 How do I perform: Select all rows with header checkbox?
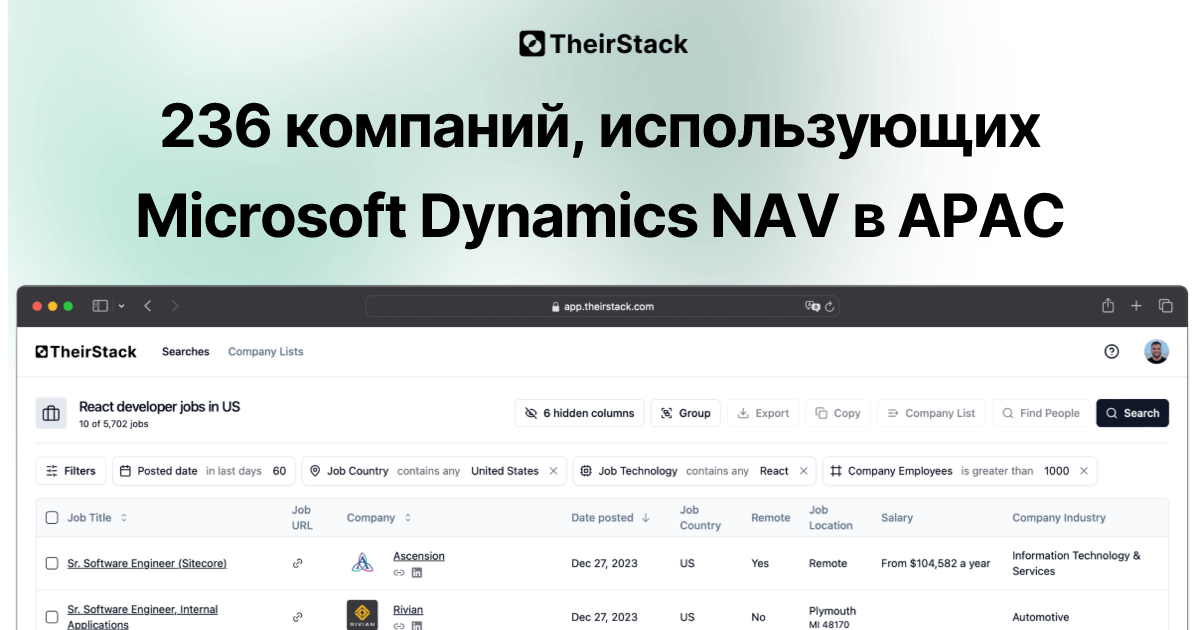52,517
